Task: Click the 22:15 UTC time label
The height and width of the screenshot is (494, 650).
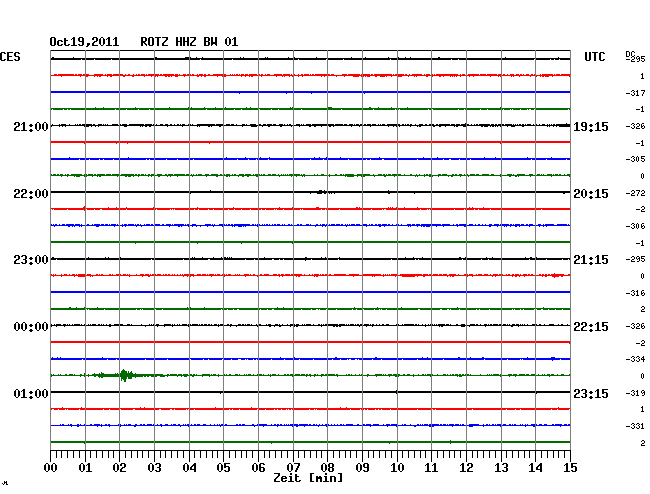Action: tap(591, 327)
